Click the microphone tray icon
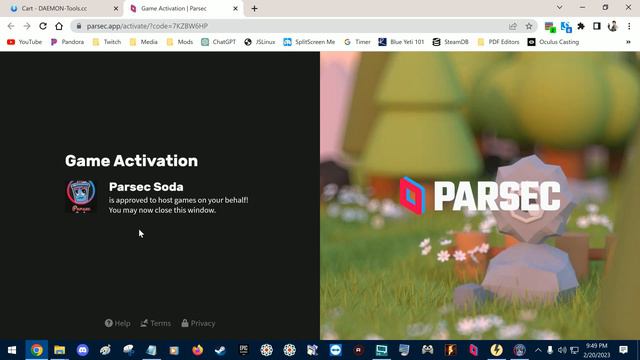The image size is (640, 360). (550, 350)
